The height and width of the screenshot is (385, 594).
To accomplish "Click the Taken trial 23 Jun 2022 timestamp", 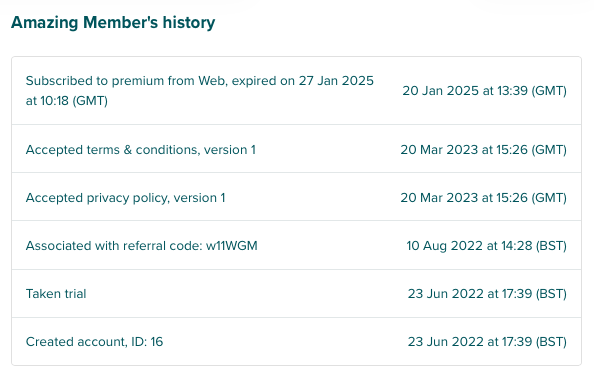I will click(487, 294).
